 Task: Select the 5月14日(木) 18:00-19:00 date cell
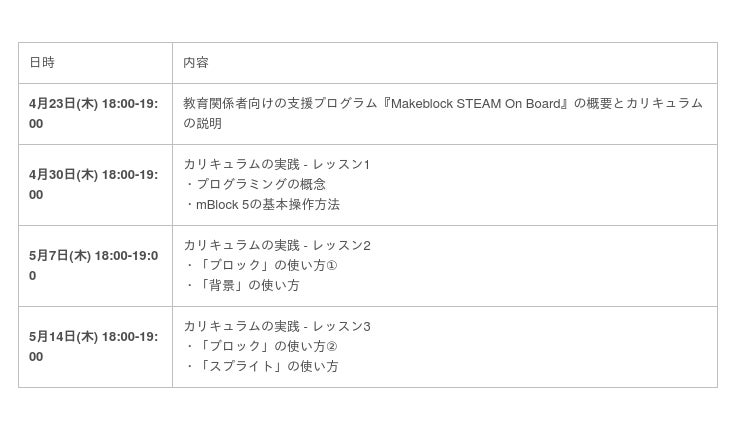coord(93,346)
